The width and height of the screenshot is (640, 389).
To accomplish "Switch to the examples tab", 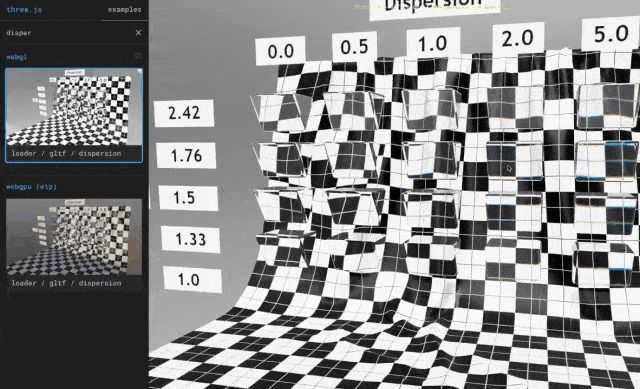I will click(x=124, y=10).
